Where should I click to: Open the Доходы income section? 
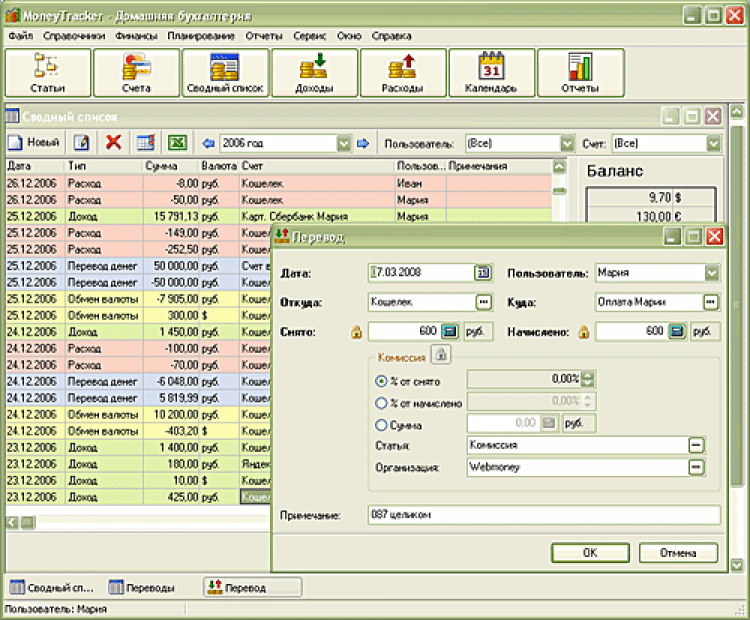coord(314,73)
